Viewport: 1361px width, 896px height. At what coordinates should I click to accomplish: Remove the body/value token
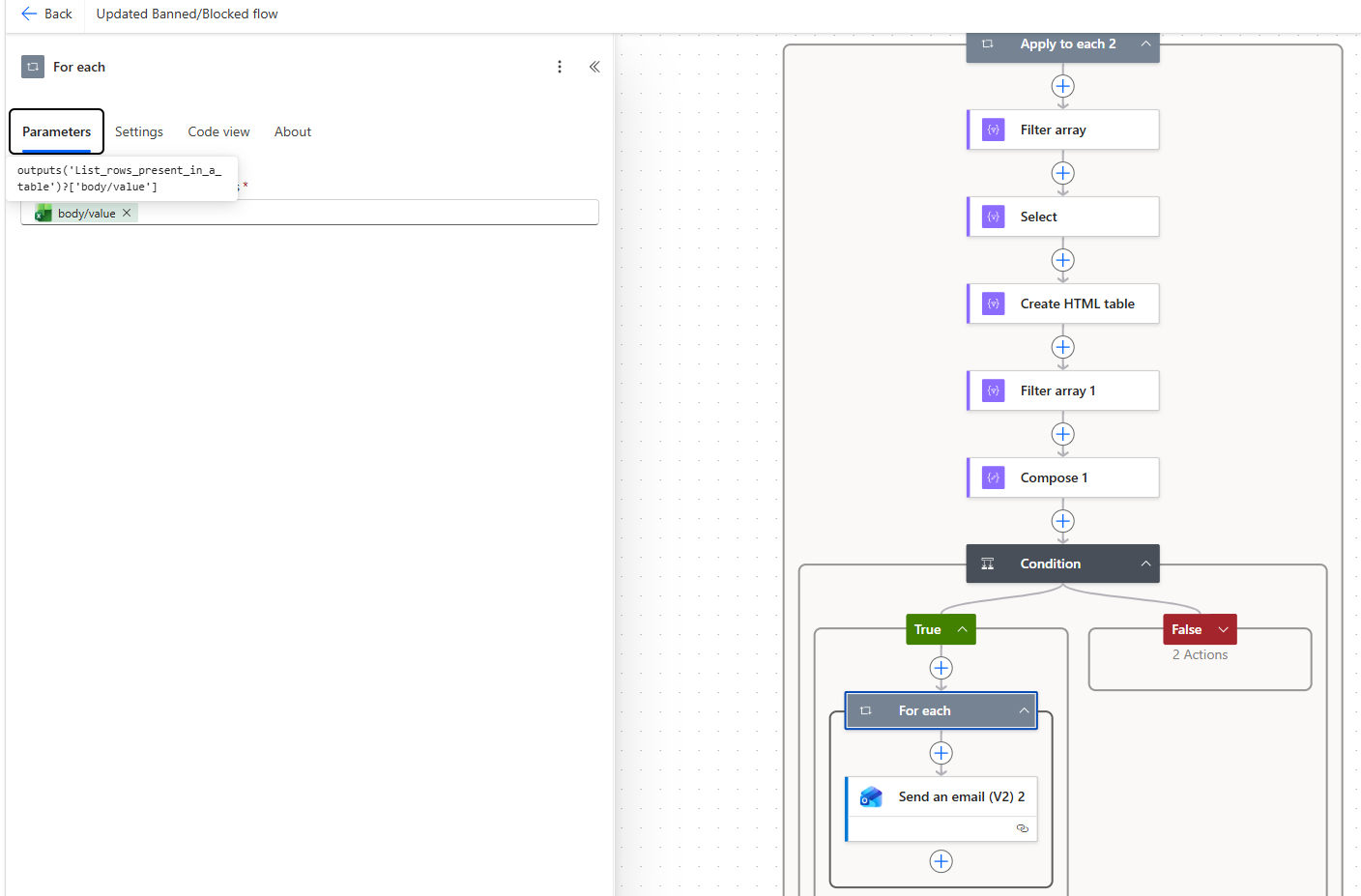point(127,213)
